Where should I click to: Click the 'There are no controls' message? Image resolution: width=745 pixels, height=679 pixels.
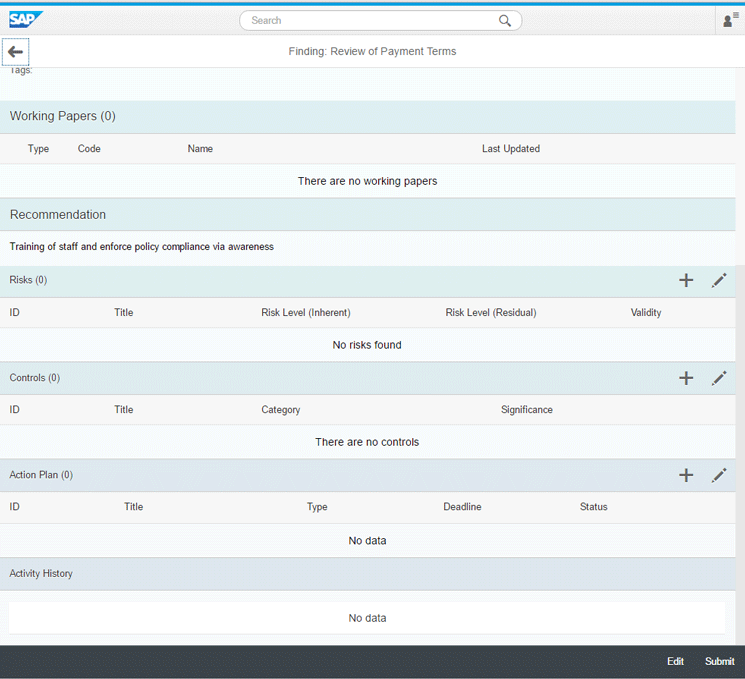pos(367,442)
